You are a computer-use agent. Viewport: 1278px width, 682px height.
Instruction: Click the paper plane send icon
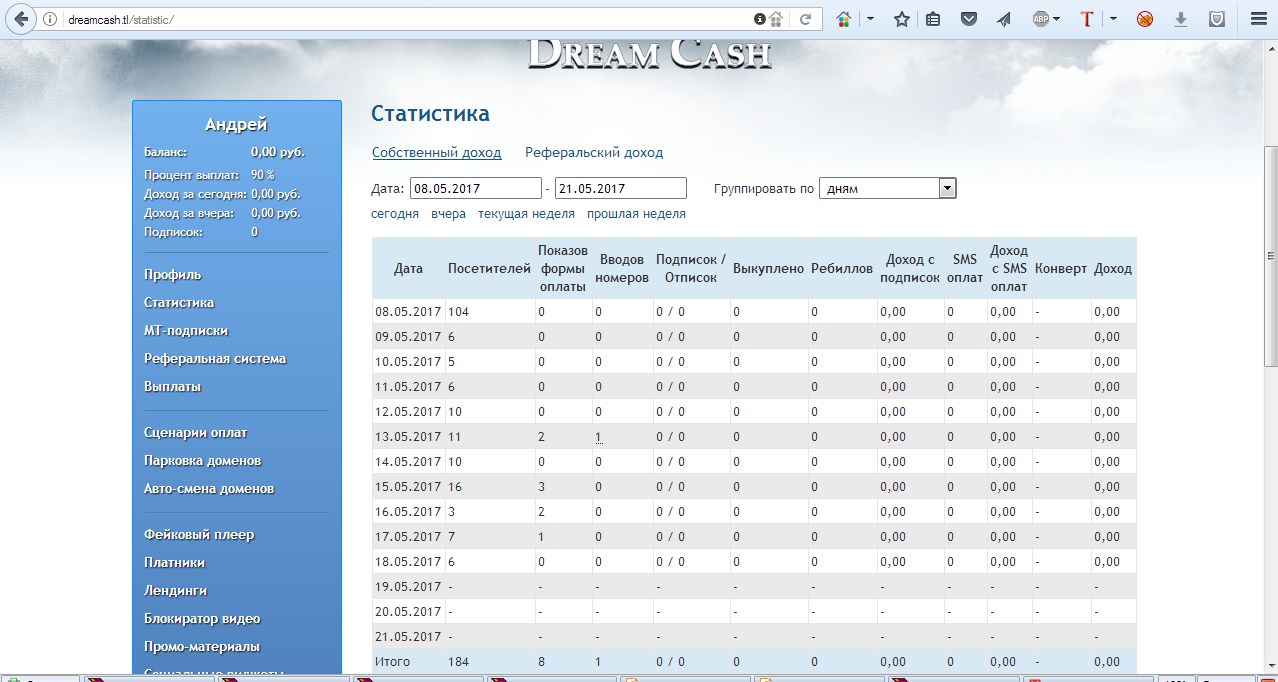1004,19
